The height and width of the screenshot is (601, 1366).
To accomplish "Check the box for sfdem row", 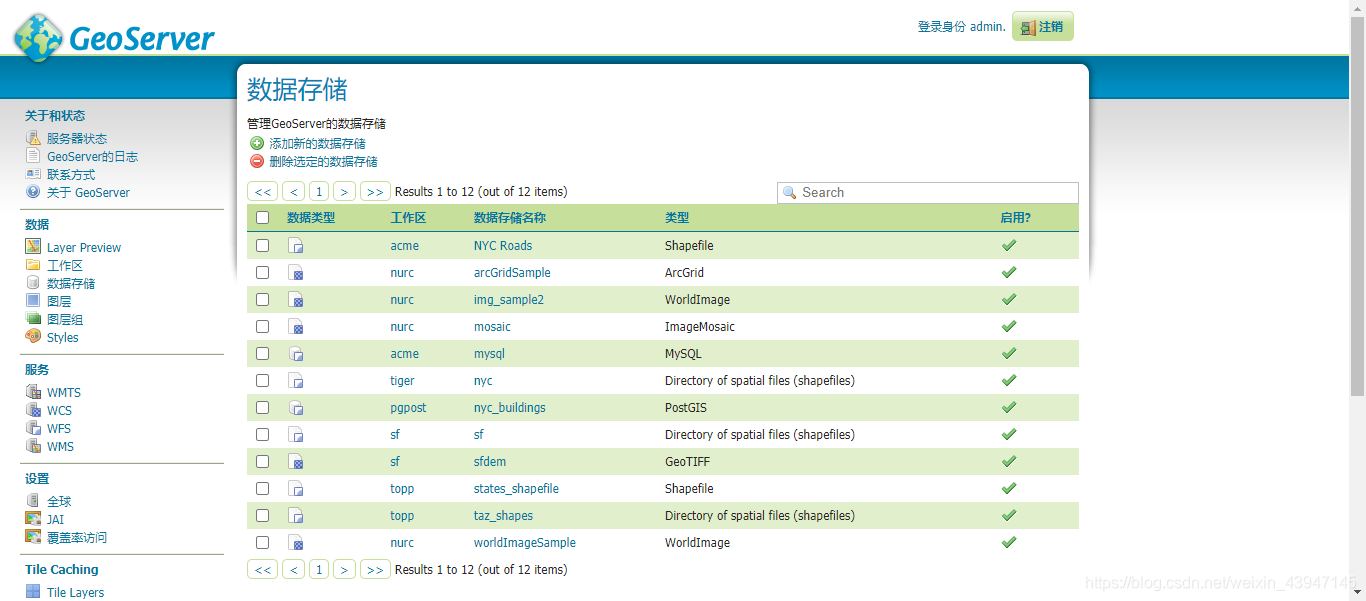I will (262, 461).
